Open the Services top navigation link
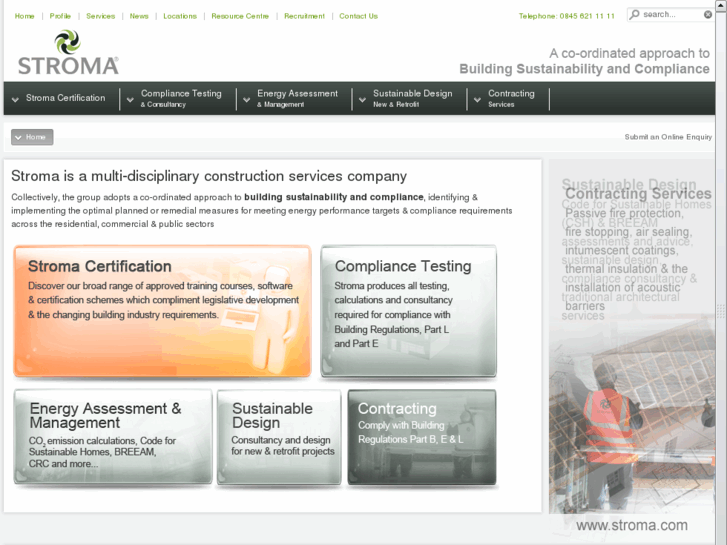727x545 pixels. click(x=101, y=16)
